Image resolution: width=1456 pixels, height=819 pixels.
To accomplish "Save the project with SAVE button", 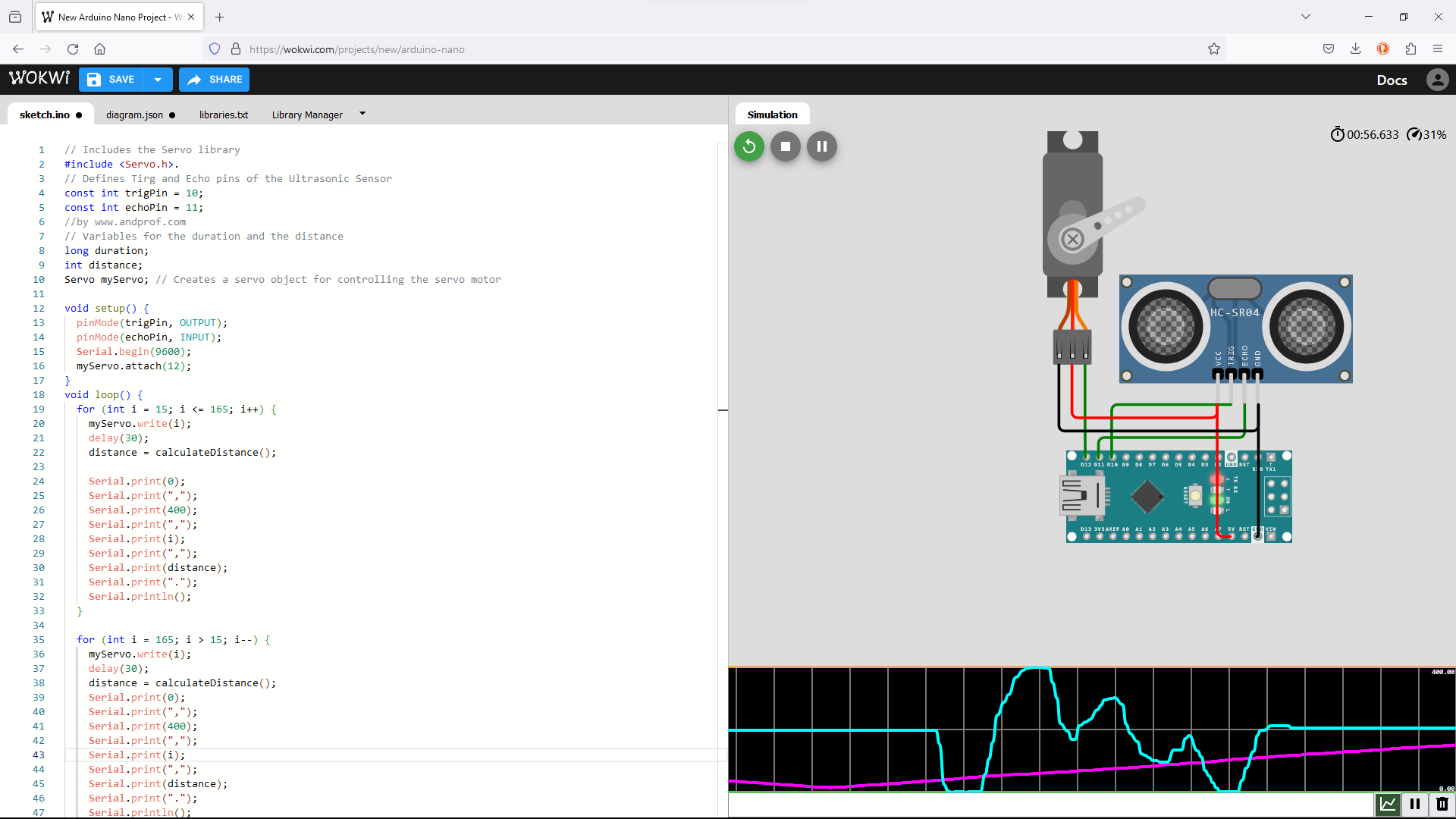I will coord(111,80).
